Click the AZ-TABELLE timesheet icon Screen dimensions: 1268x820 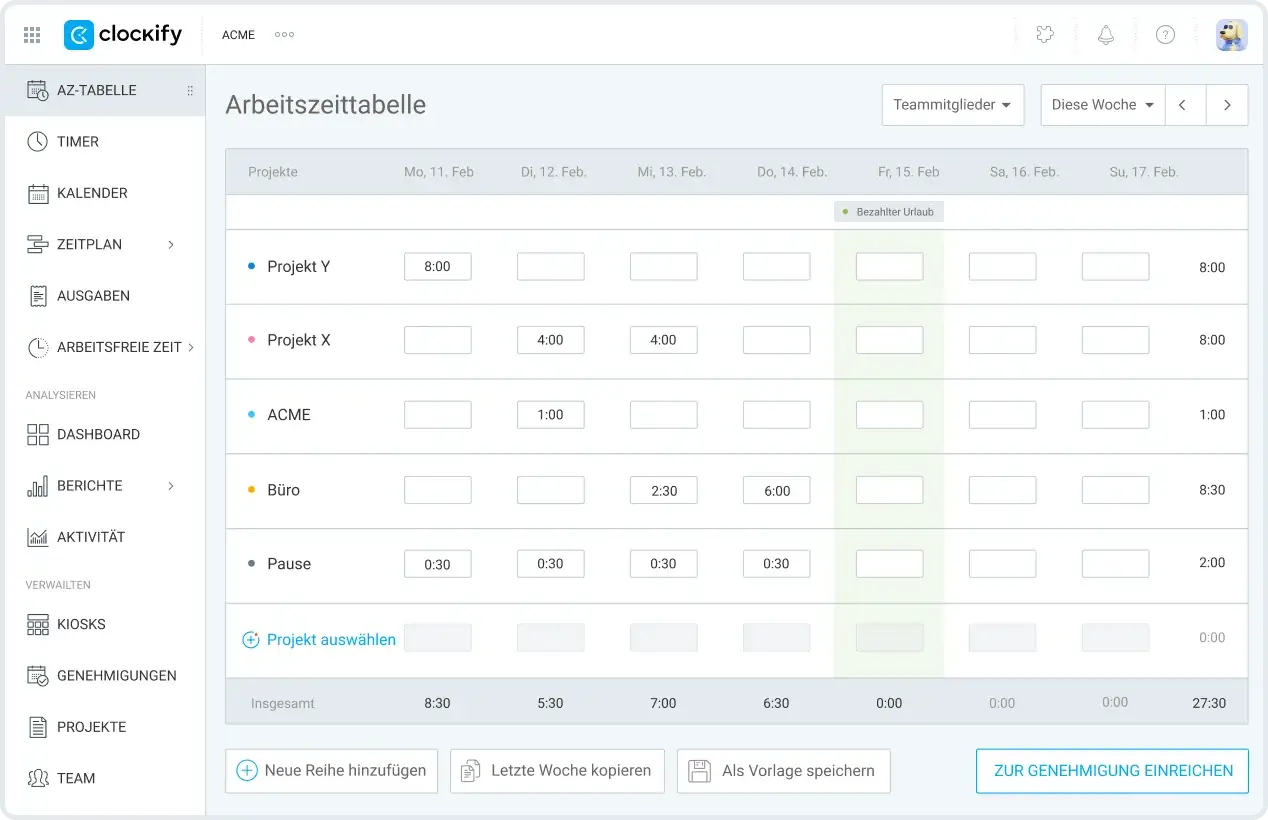(x=38, y=90)
